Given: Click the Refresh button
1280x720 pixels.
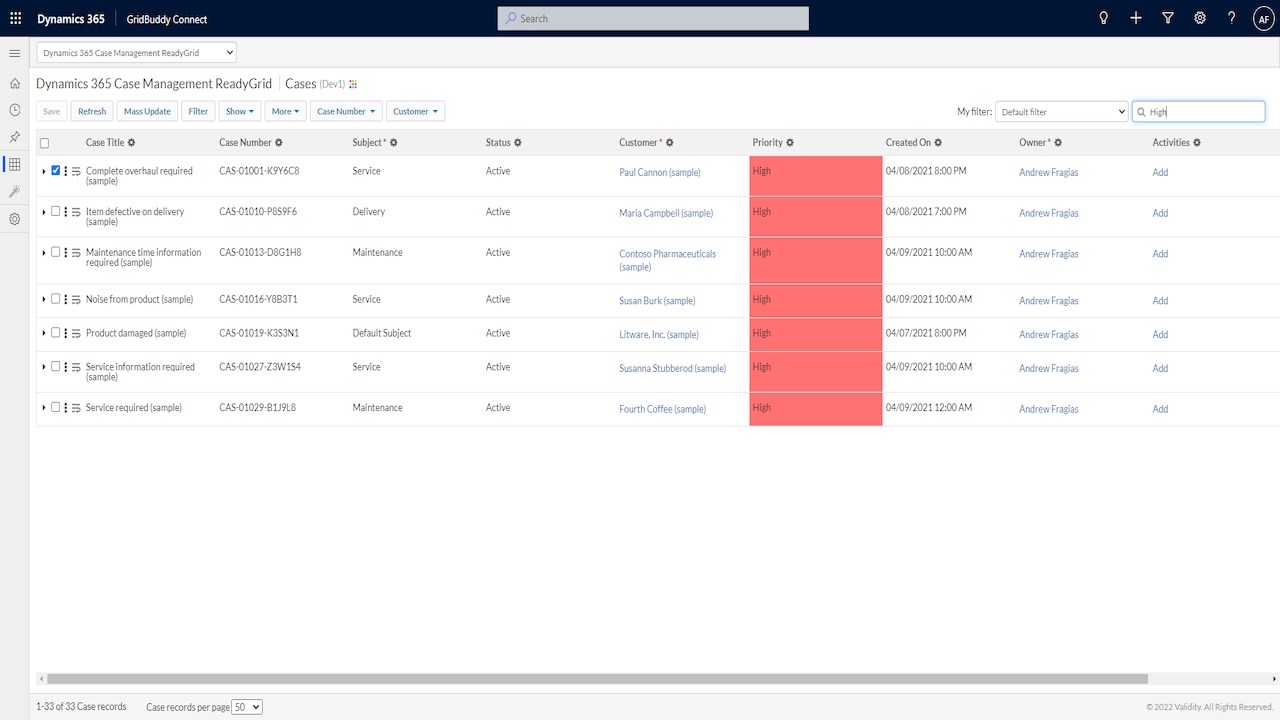Looking at the screenshot, I should [92, 111].
